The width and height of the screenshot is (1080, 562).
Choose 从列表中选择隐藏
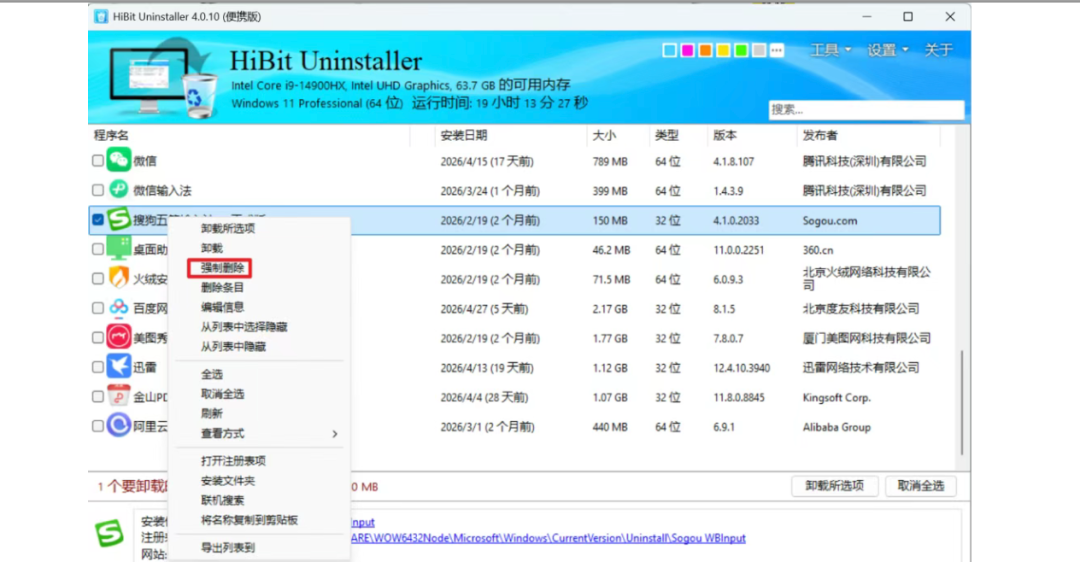(244, 326)
